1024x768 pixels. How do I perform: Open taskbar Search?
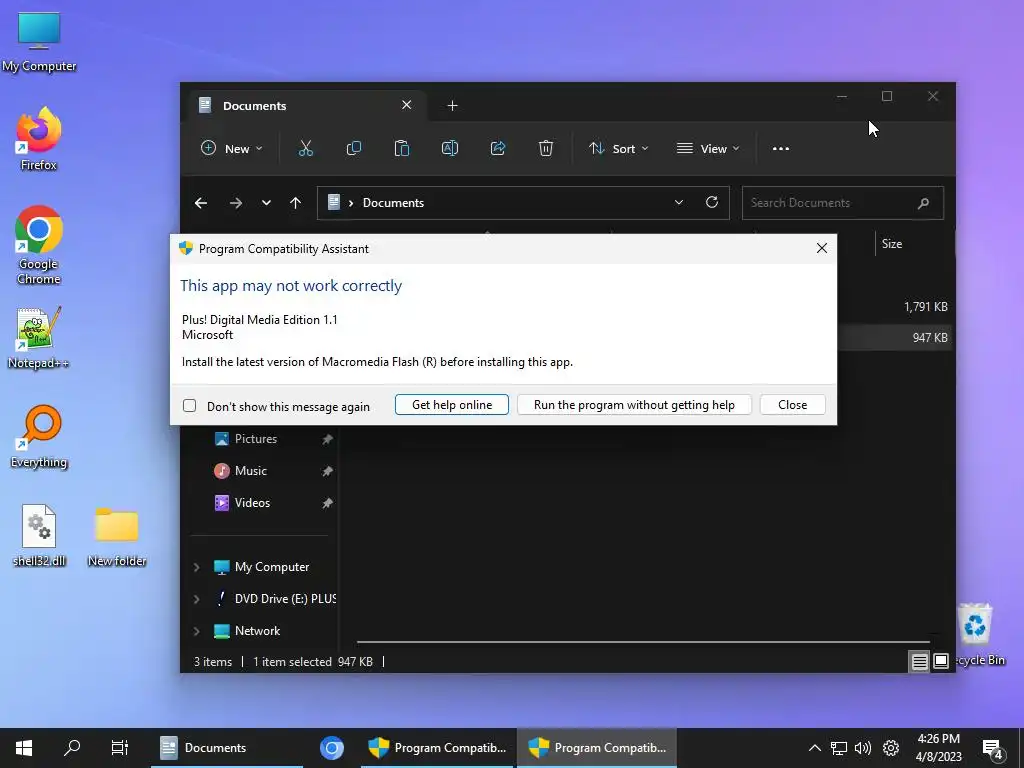point(72,748)
